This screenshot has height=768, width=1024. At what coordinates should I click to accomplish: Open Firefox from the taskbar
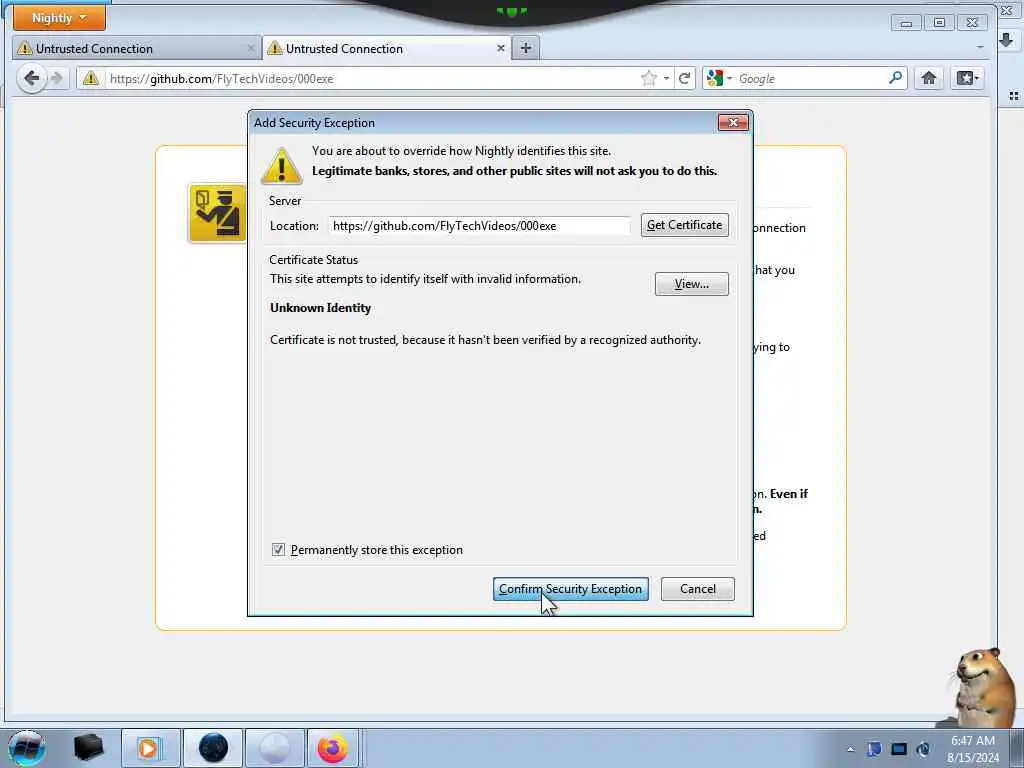tap(333, 748)
